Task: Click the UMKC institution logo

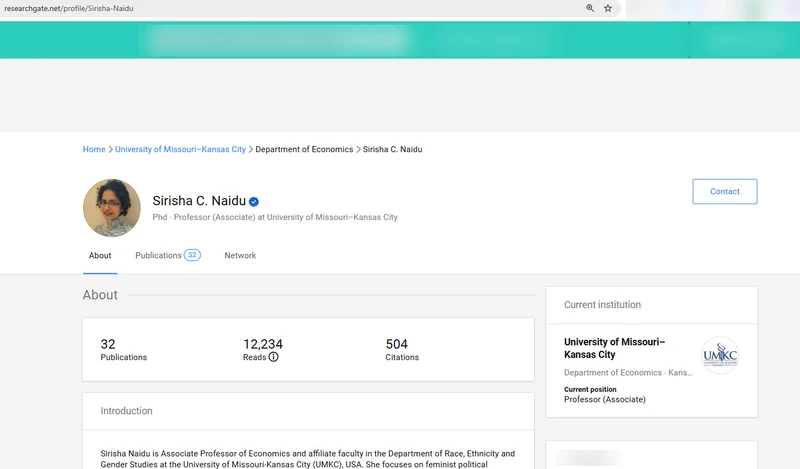Action: tap(720, 355)
